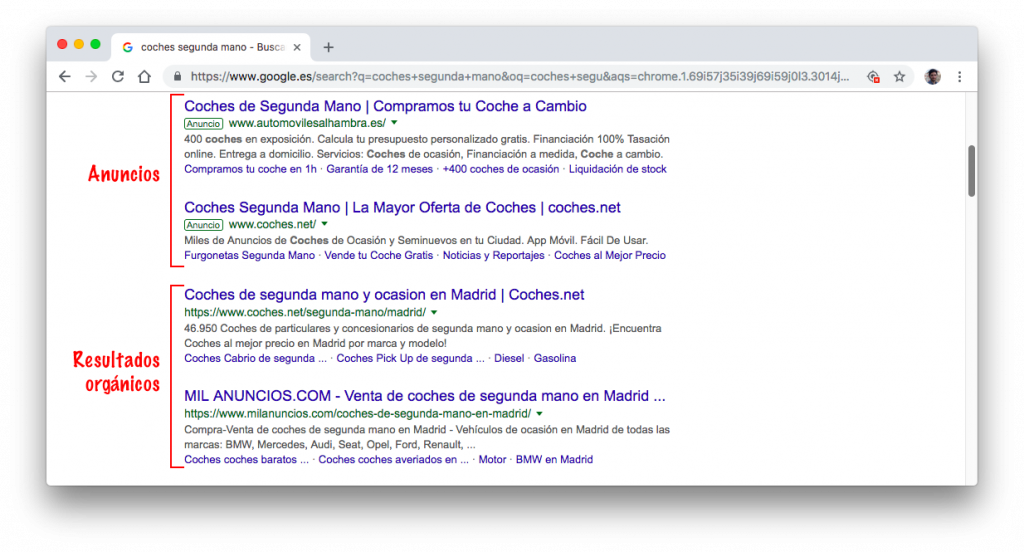
Task: Open the arrow beside coches.net/segunda-mano/madrid/ URL
Action: (434, 312)
